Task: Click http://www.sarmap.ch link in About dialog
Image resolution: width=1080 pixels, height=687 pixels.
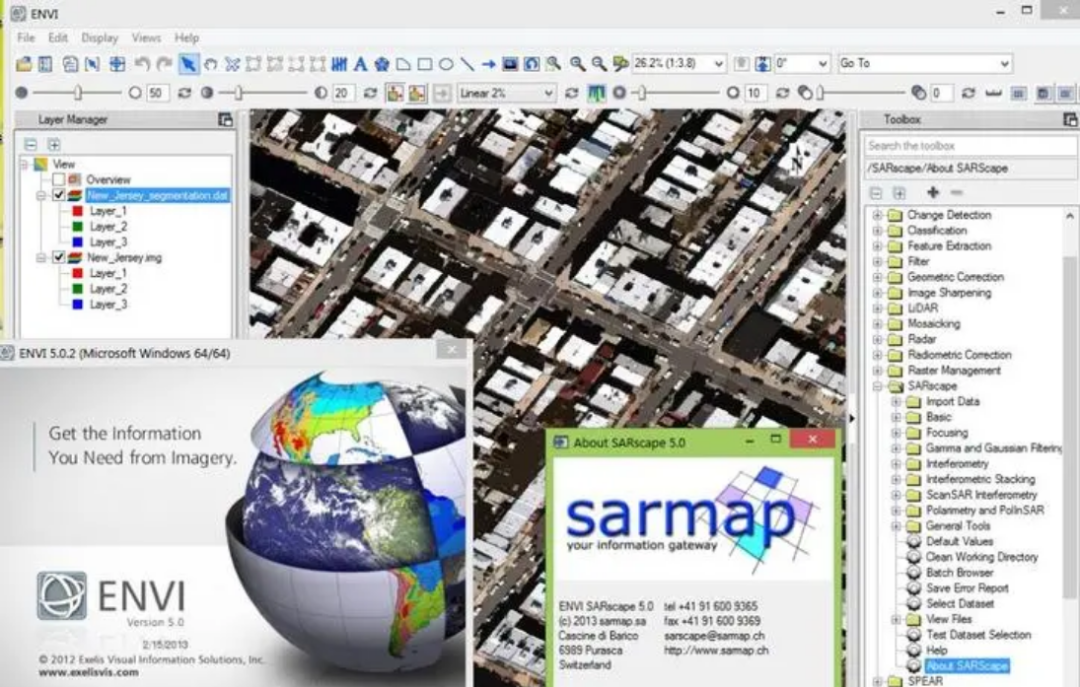Action: [x=716, y=650]
